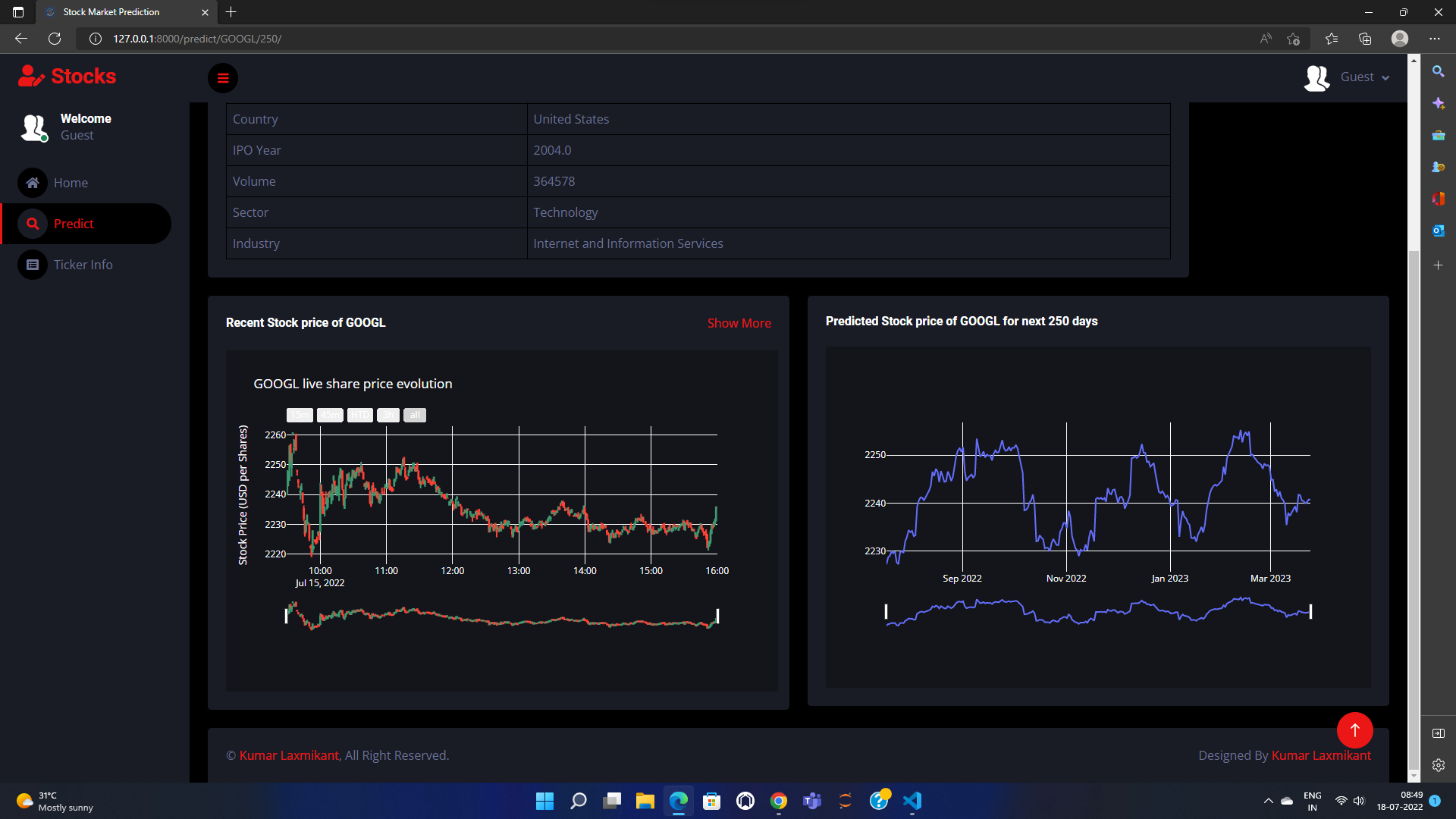Click the Show More link
Image resolution: width=1456 pixels, height=819 pixels.
coord(739,323)
